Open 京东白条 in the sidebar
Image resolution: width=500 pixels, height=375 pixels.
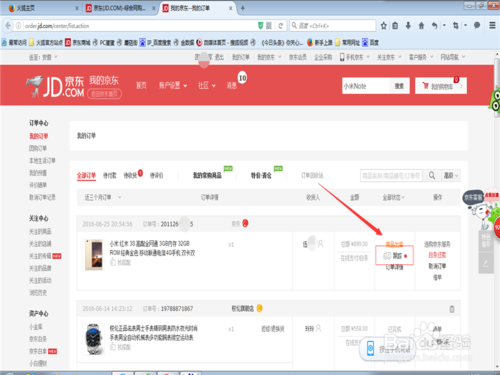38,339
